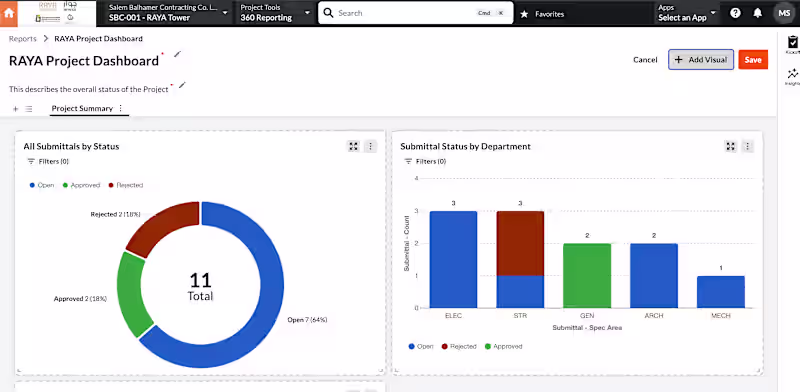This screenshot has width=800, height=392.
Task: Click 'RAYA Project Dashboard' breadcrumb text
Action: tap(98, 39)
